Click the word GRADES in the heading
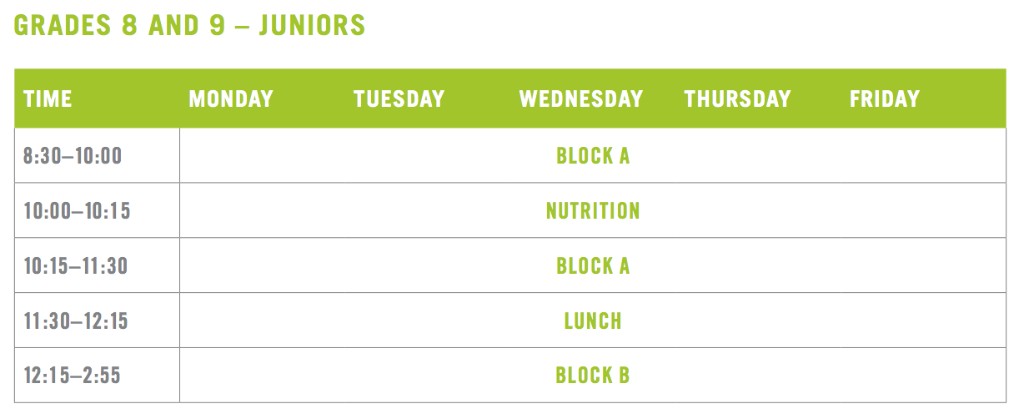1024x414 pixels. click(59, 25)
